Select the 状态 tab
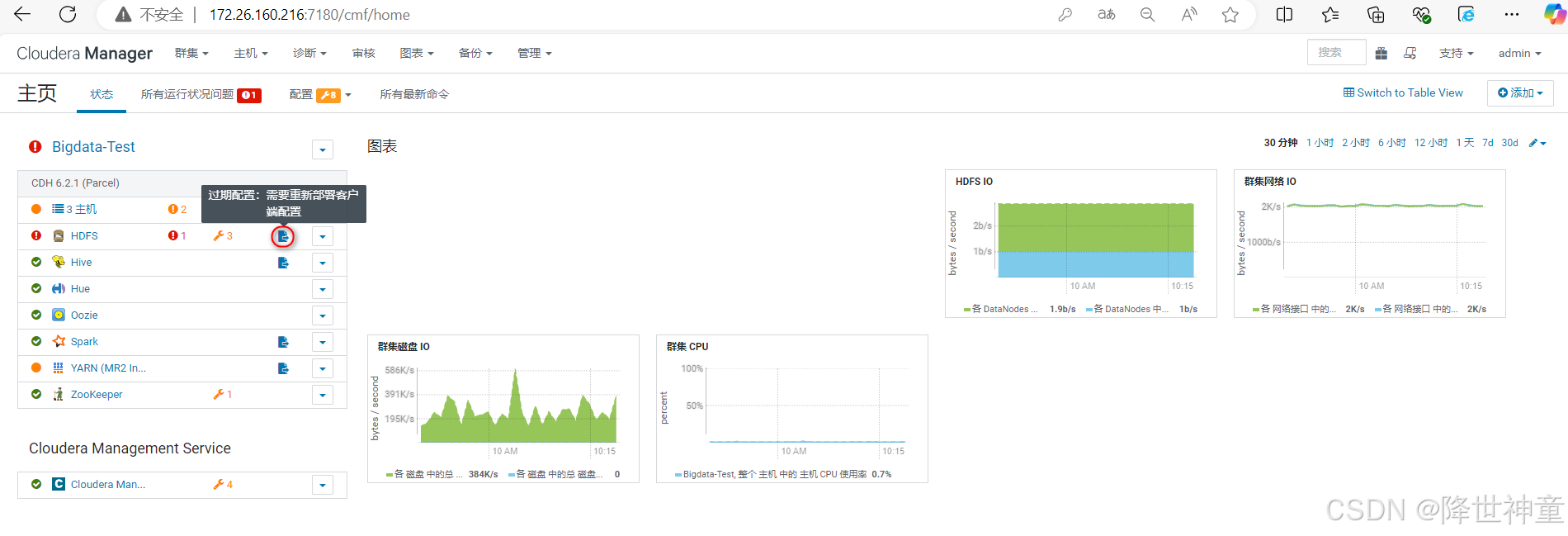Screen dimensions: 1568x536 102,94
